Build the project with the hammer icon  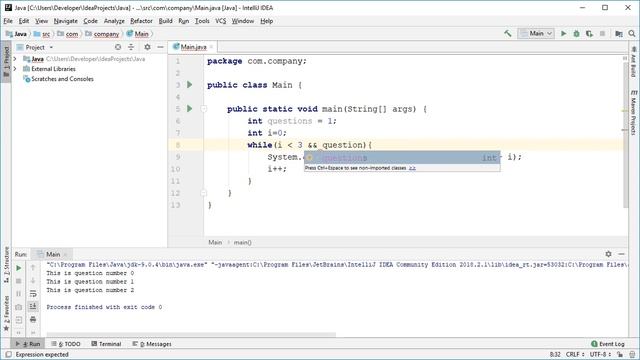coord(508,33)
